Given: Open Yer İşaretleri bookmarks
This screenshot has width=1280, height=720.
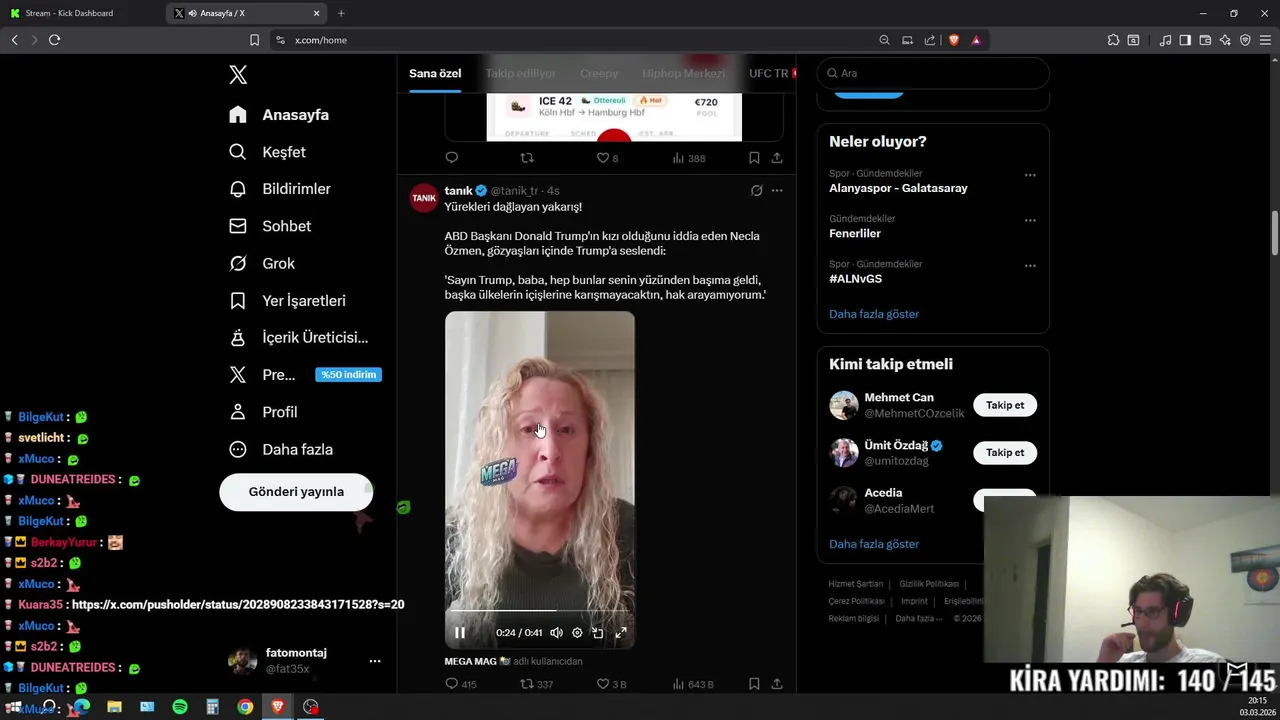Looking at the screenshot, I should 287,300.
